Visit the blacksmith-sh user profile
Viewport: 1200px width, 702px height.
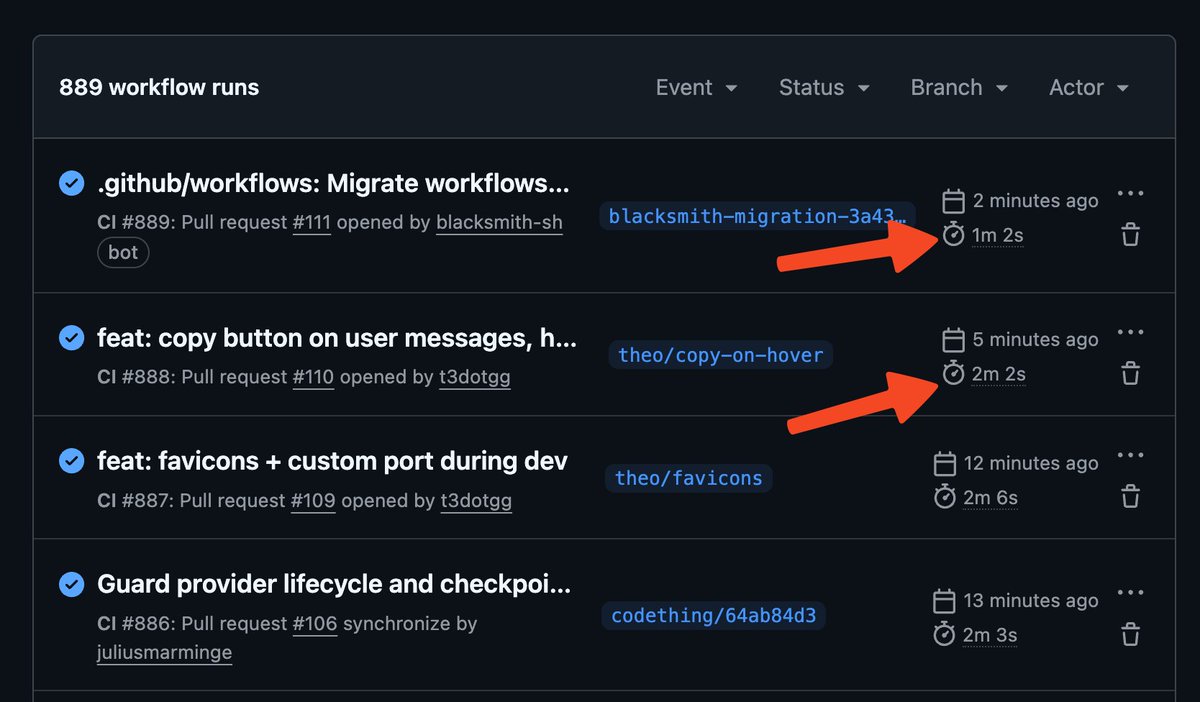pos(499,222)
